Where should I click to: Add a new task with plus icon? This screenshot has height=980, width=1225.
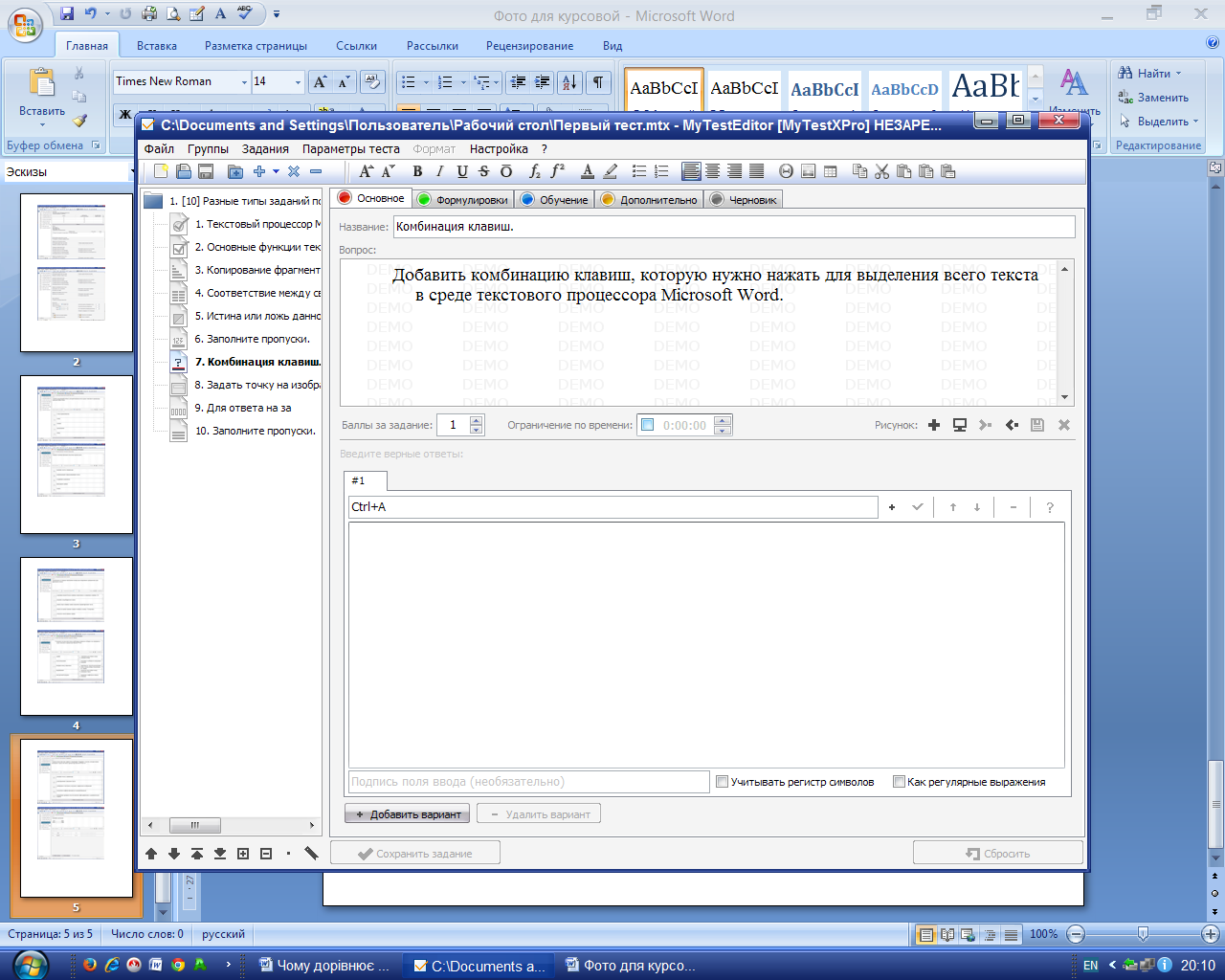(258, 171)
